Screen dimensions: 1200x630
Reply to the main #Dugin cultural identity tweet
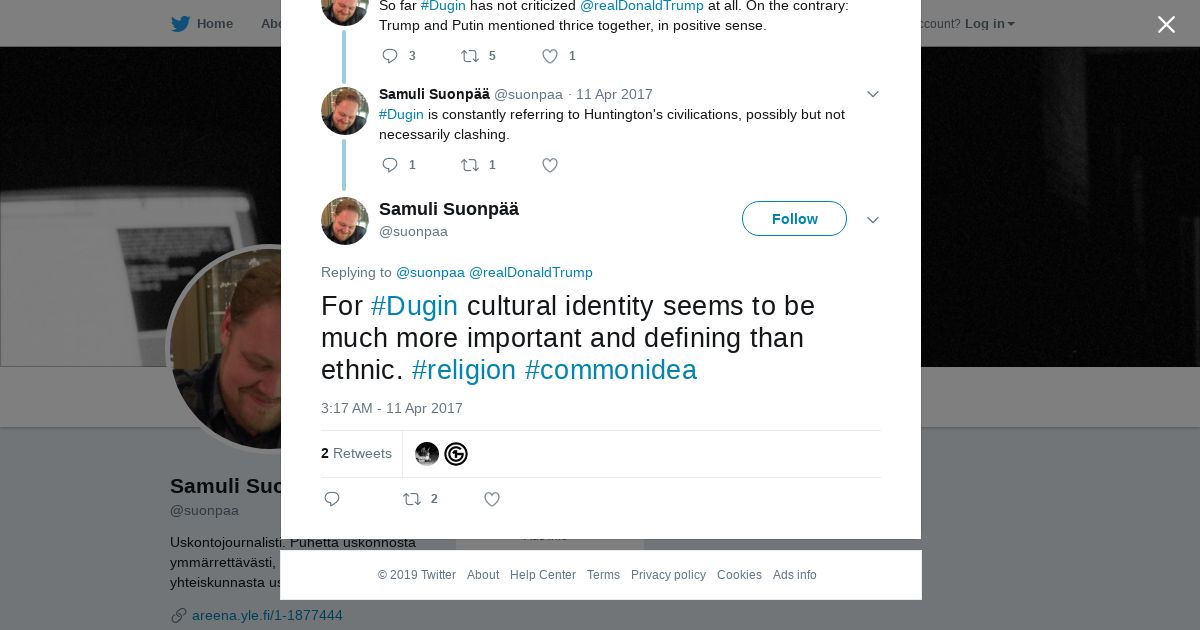point(333,499)
